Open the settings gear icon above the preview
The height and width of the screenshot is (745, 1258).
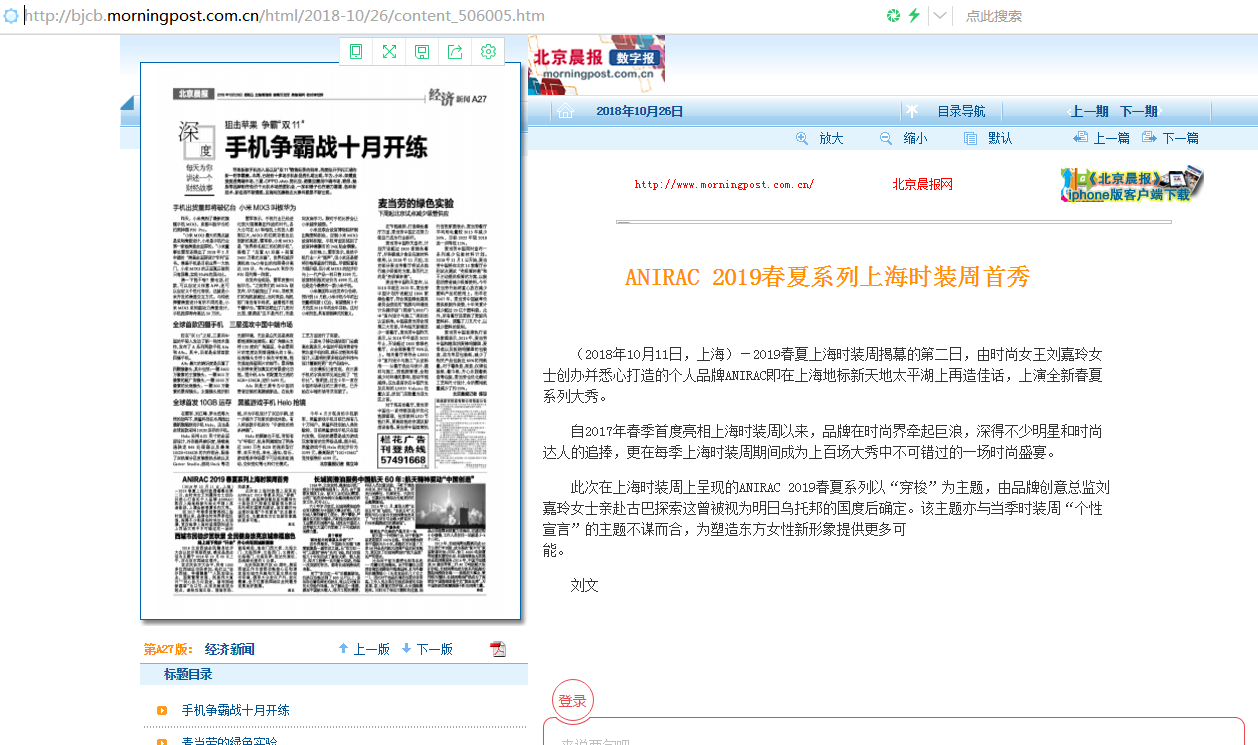[x=488, y=52]
